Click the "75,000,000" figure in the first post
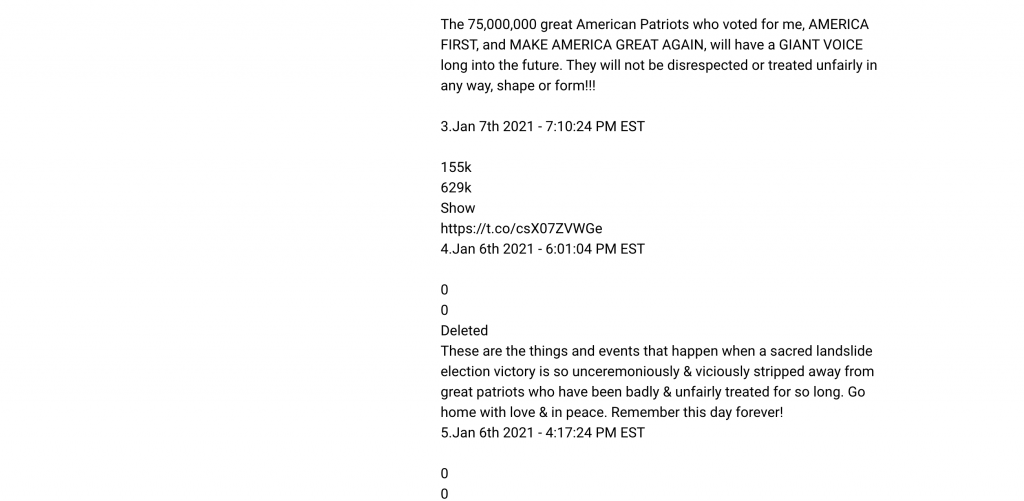The image size is (1024, 501). [x=502, y=25]
